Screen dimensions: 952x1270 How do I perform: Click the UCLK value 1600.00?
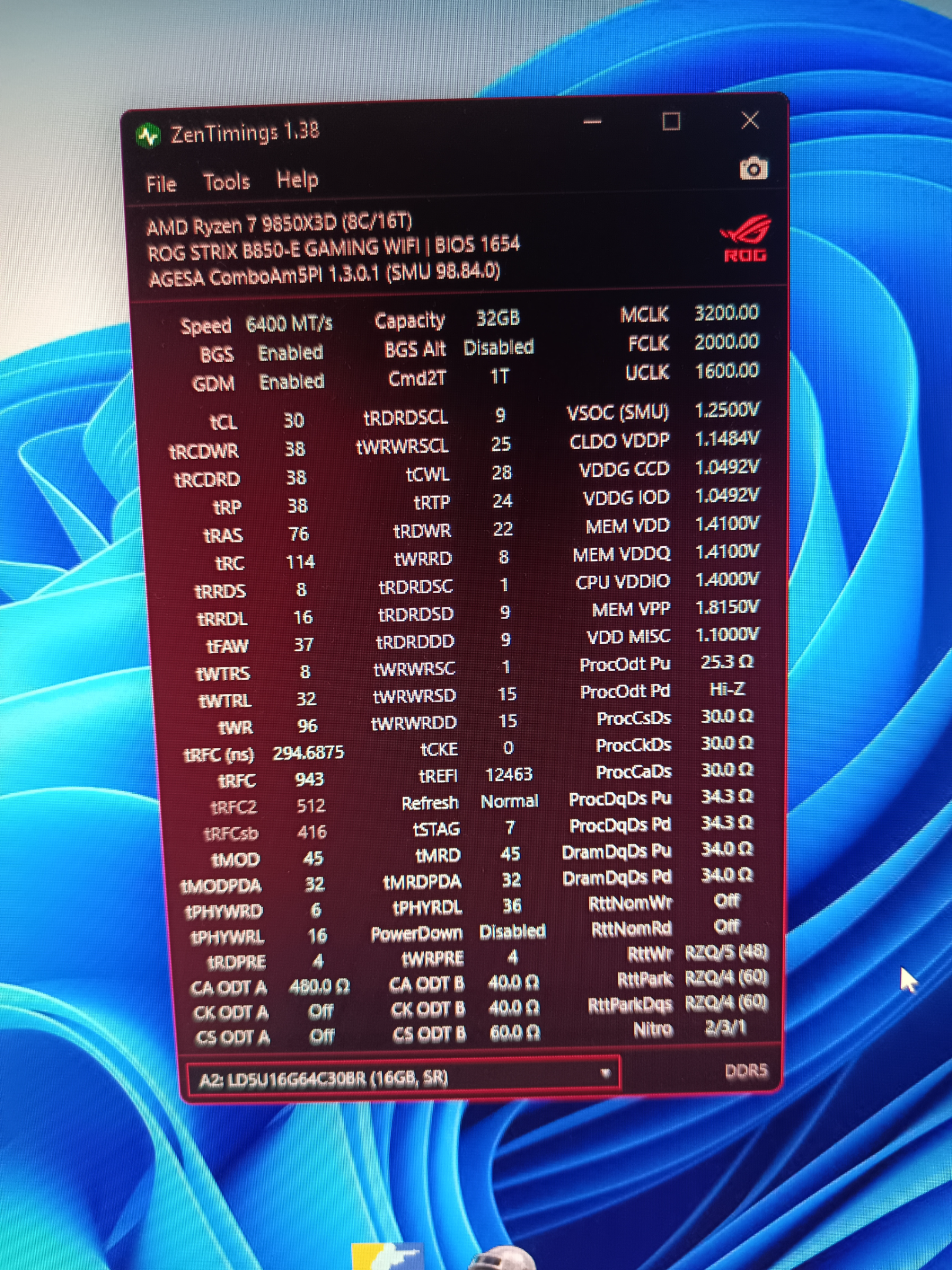[x=727, y=370]
